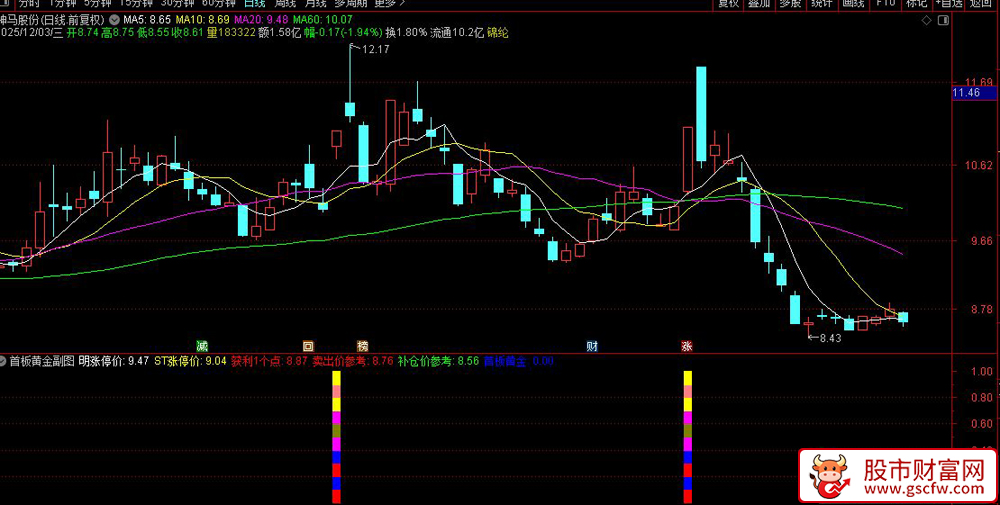Click the 卖出价参考: 8.76 value
Viewport: 1000px width, 505px height.
click(353, 361)
